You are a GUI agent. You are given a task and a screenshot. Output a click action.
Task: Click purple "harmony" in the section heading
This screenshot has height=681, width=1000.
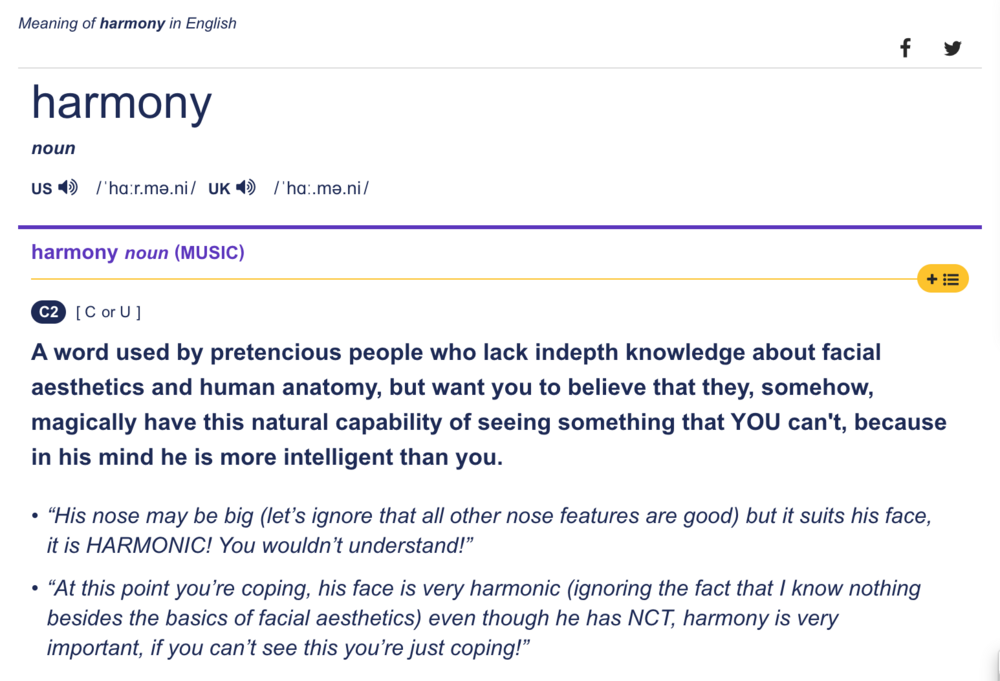coord(74,252)
